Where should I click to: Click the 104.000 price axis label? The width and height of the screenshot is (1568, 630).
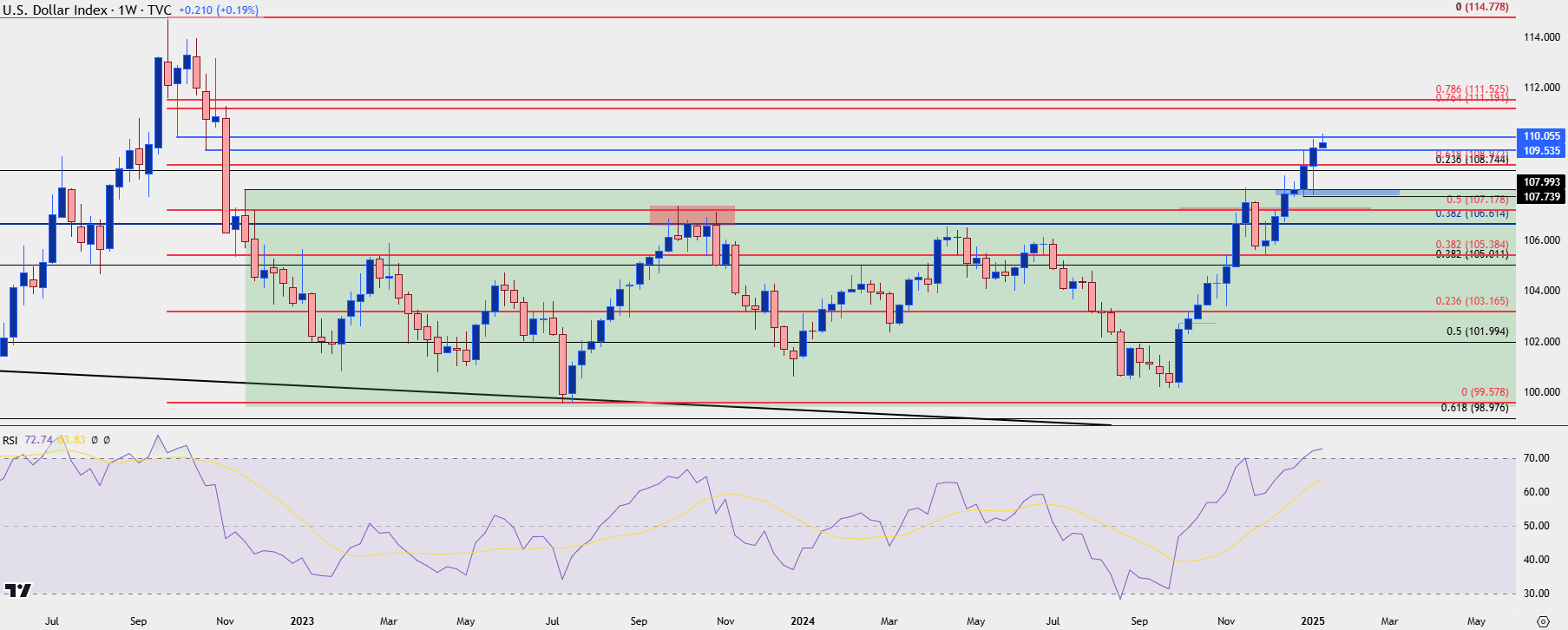pyautogui.click(x=1542, y=291)
